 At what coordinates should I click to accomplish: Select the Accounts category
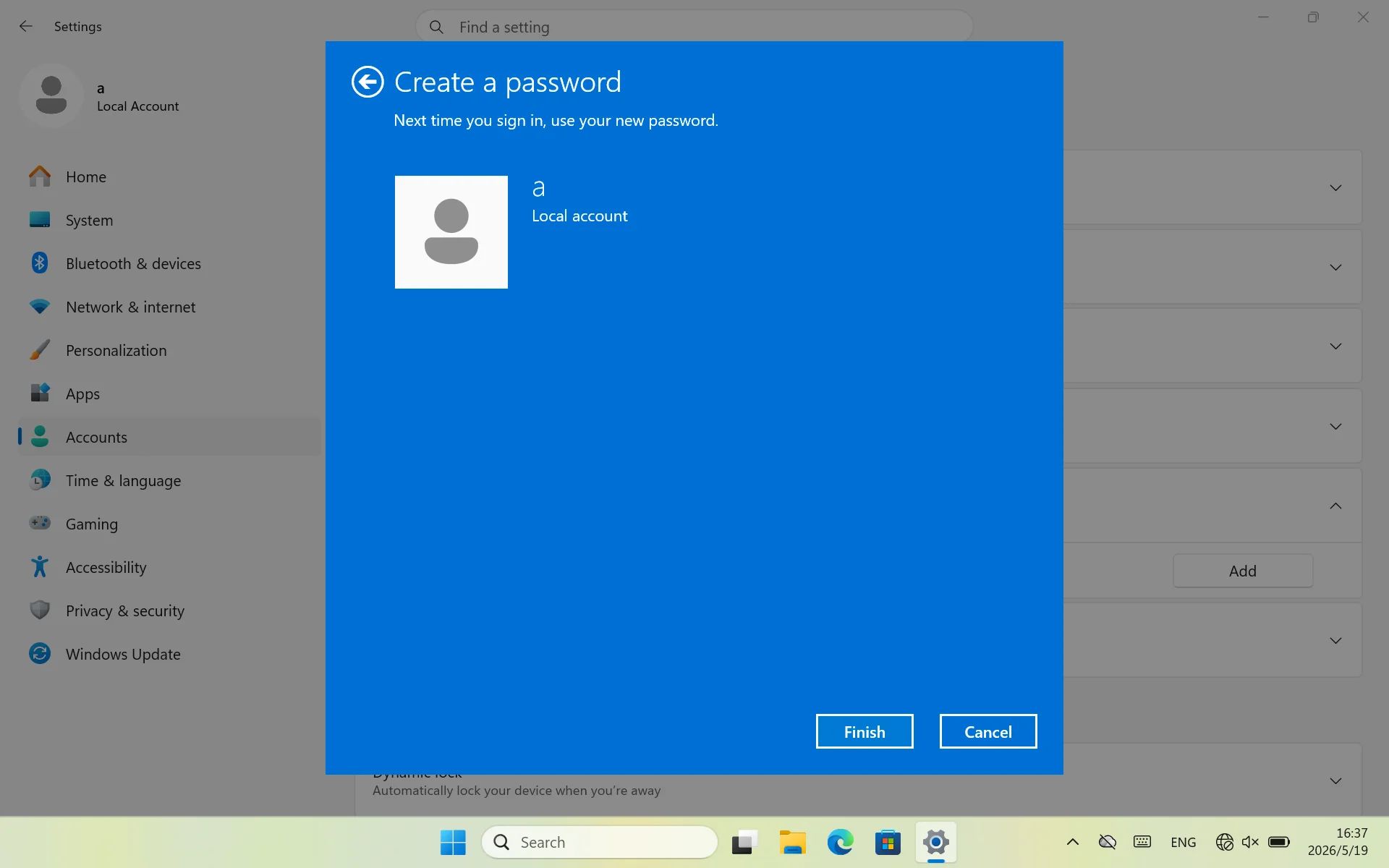(x=169, y=437)
